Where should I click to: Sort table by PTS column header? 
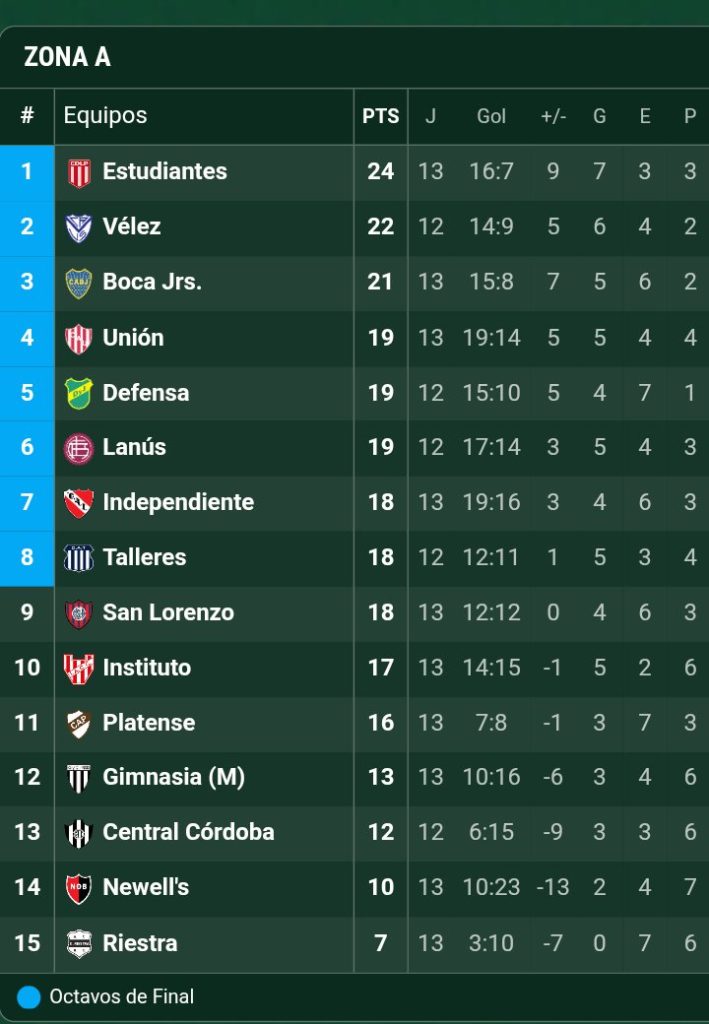(x=380, y=116)
